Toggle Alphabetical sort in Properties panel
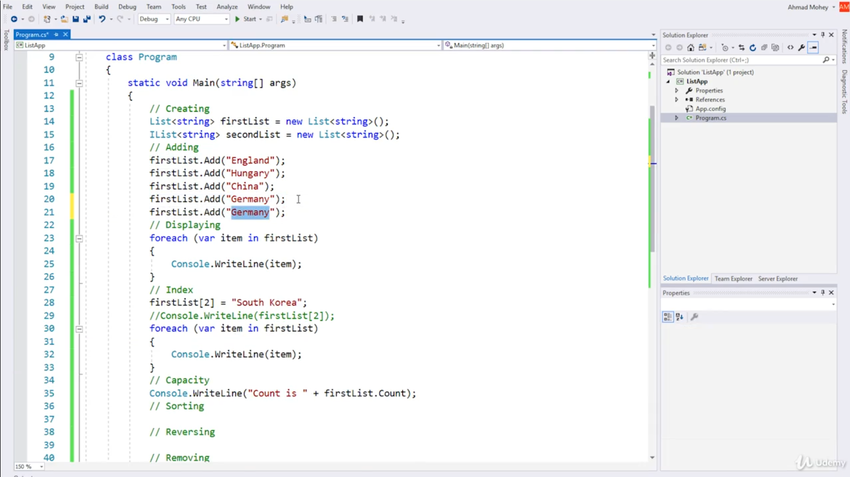The height and width of the screenshot is (477, 850). pyautogui.click(x=680, y=317)
